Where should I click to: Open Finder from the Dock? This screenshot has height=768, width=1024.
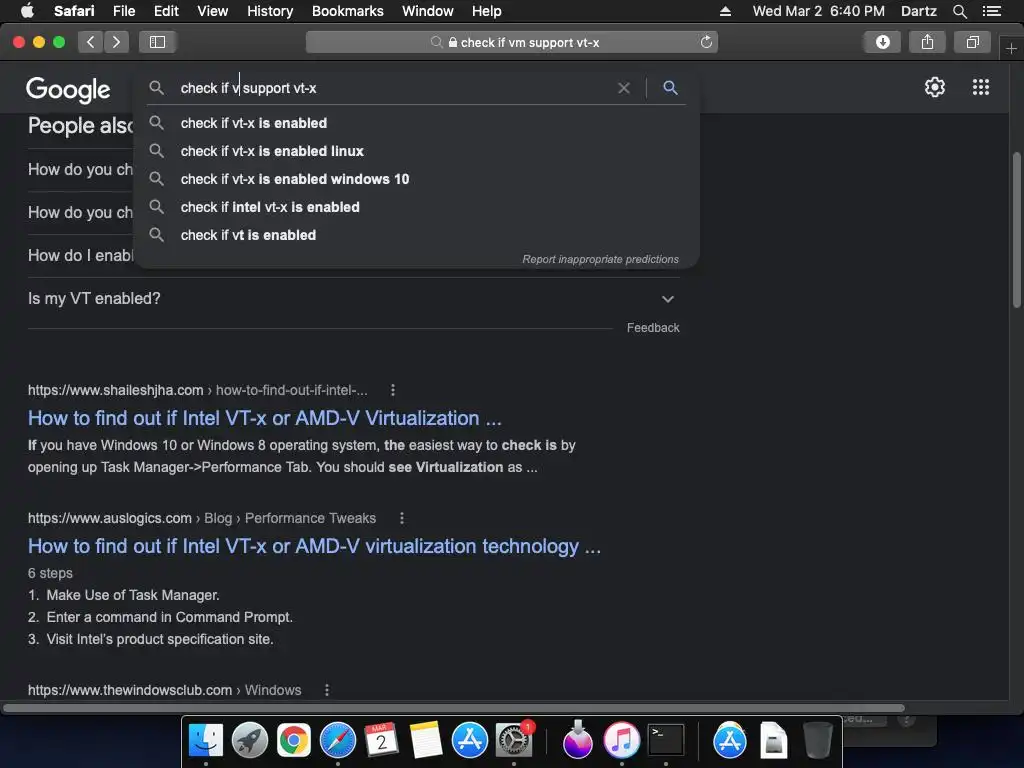point(206,741)
